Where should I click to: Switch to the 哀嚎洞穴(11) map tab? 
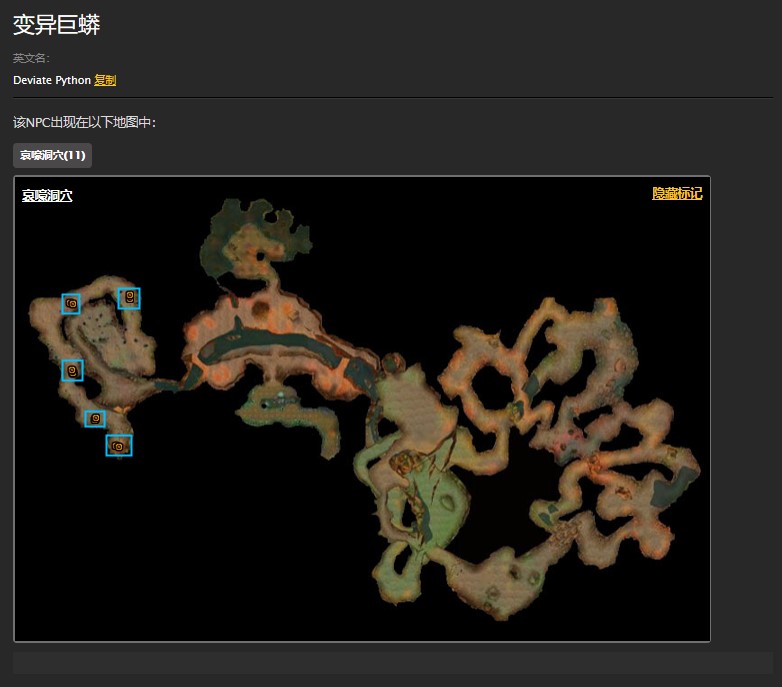pos(53,155)
